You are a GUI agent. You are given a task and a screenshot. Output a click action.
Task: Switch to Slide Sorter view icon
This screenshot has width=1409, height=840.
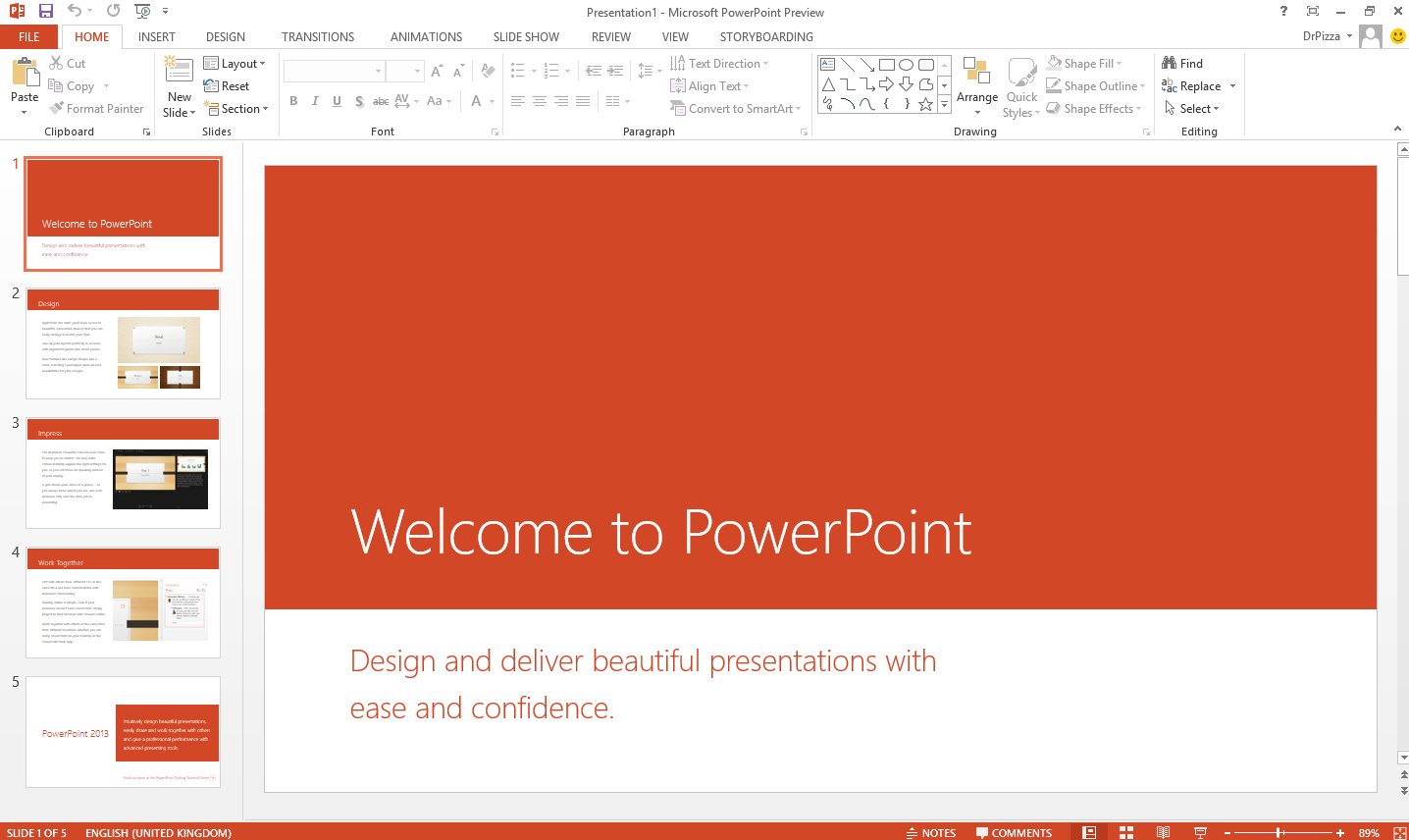point(1125,832)
